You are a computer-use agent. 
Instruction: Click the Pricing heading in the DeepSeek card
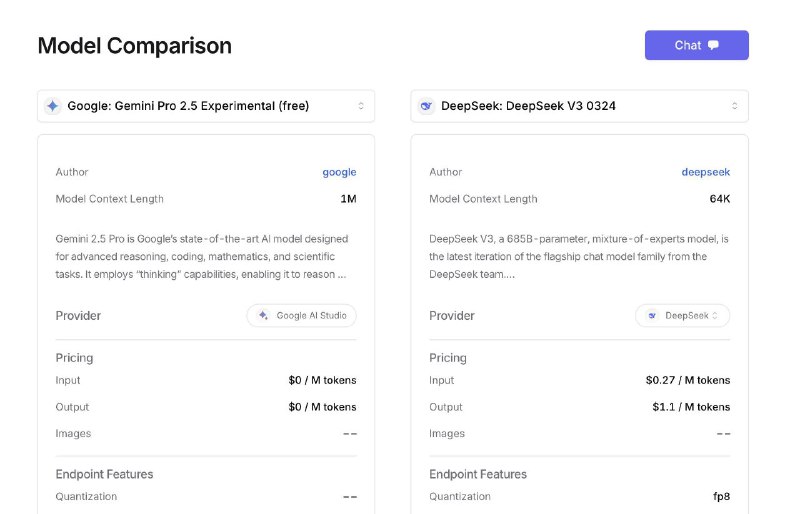point(448,357)
